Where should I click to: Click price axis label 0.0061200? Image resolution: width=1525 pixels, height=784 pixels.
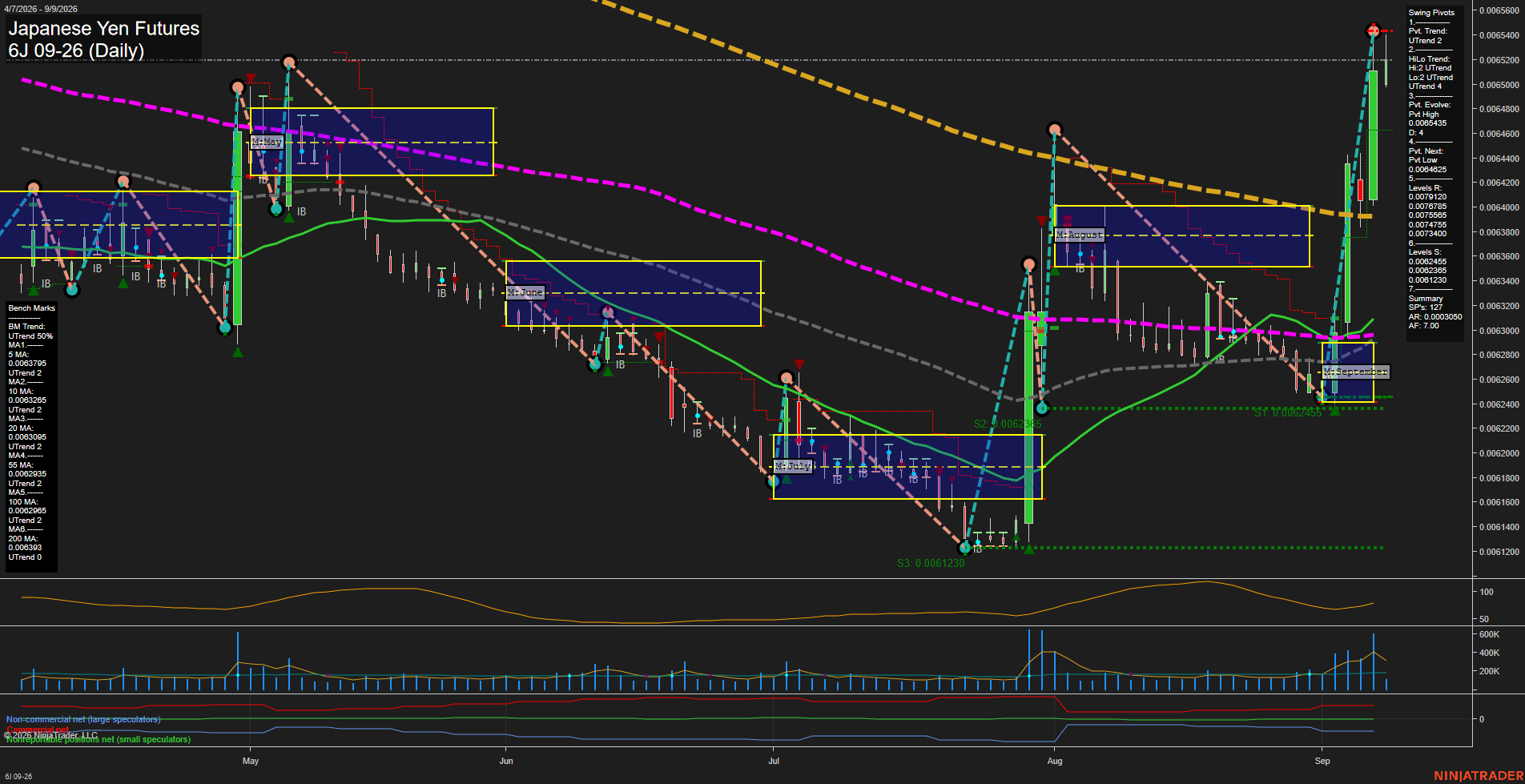point(1499,552)
